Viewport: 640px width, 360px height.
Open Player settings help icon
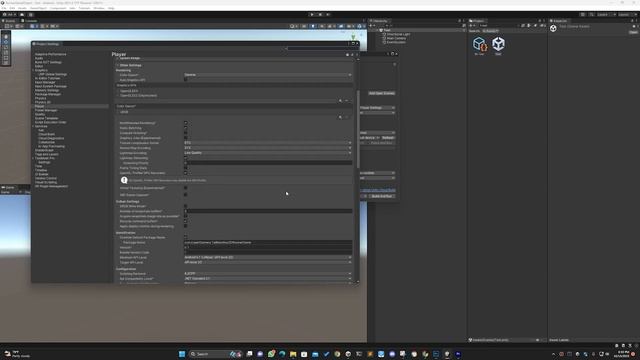347,54
